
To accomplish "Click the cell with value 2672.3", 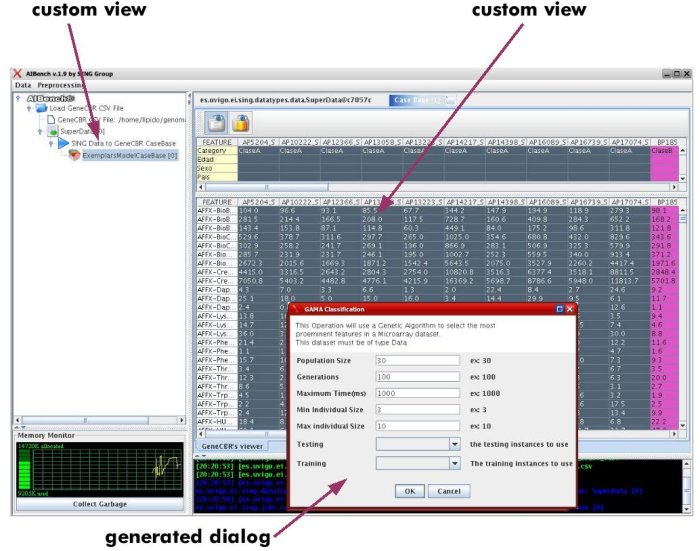I will (x=258, y=263).
